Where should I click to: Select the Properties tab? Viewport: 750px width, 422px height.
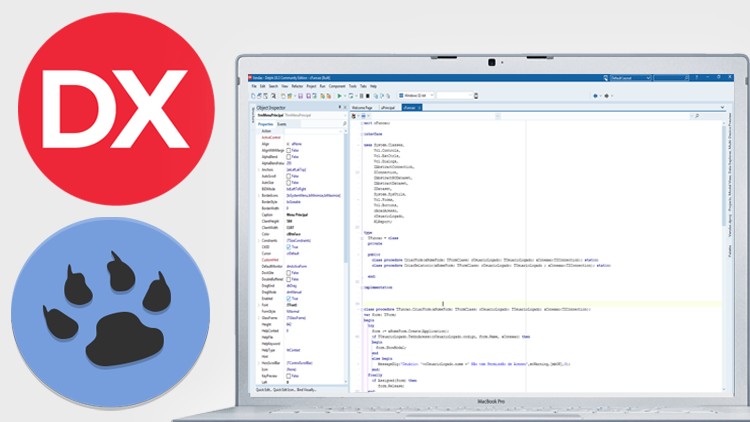[265, 124]
